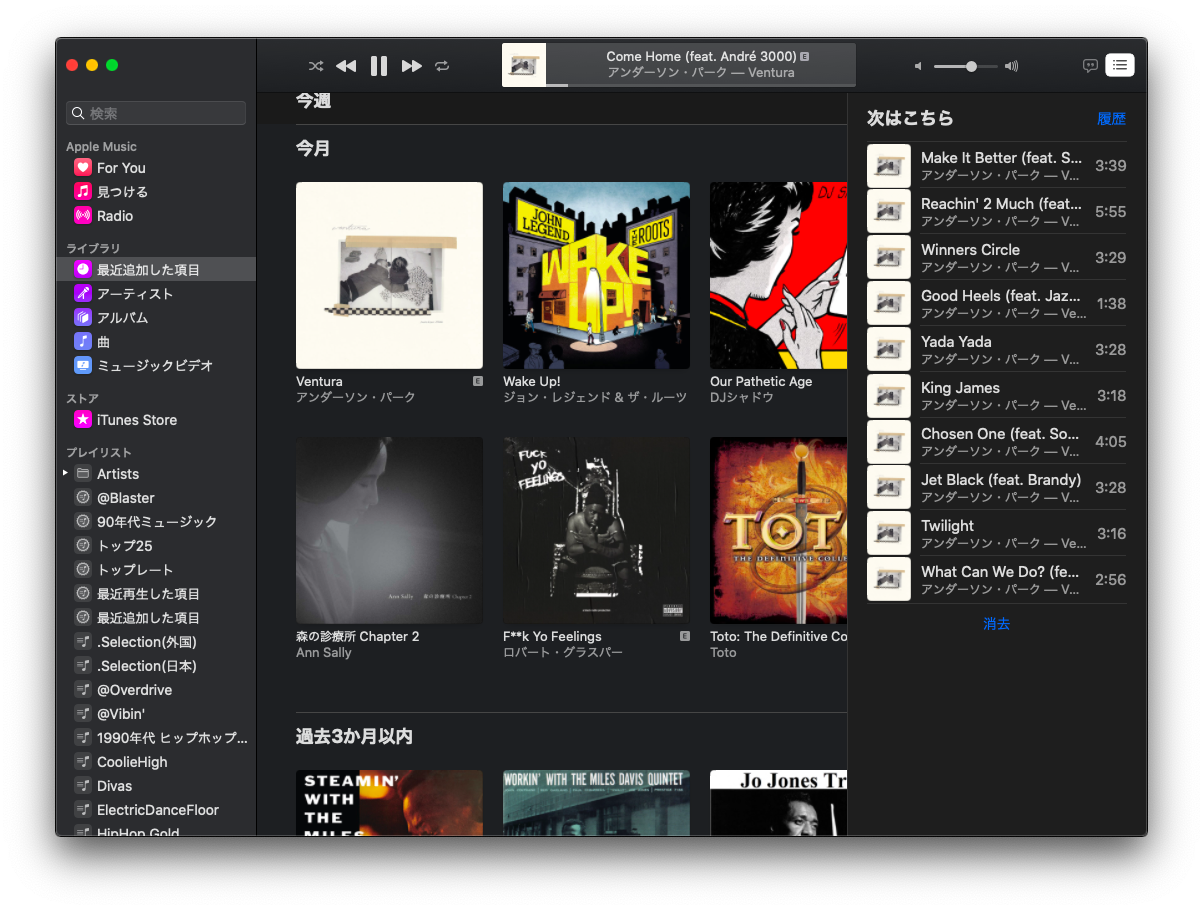Open F**k Yo Feelings album cover

click(x=596, y=530)
